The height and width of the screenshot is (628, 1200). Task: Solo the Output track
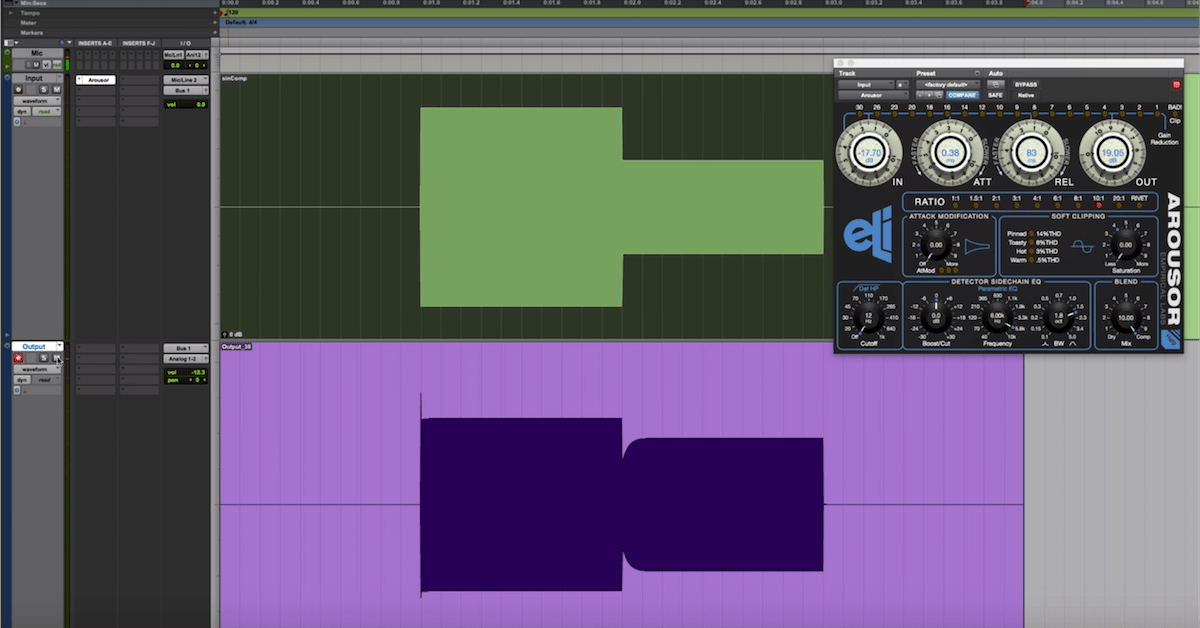tap(44, 358)
